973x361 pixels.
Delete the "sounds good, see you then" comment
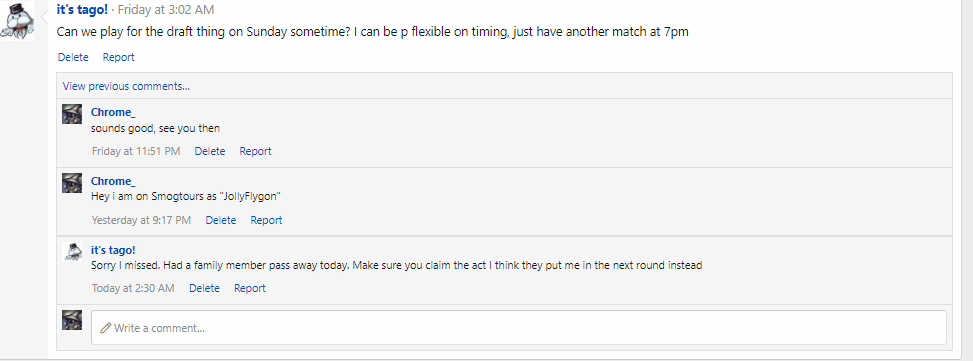[210, 151]
